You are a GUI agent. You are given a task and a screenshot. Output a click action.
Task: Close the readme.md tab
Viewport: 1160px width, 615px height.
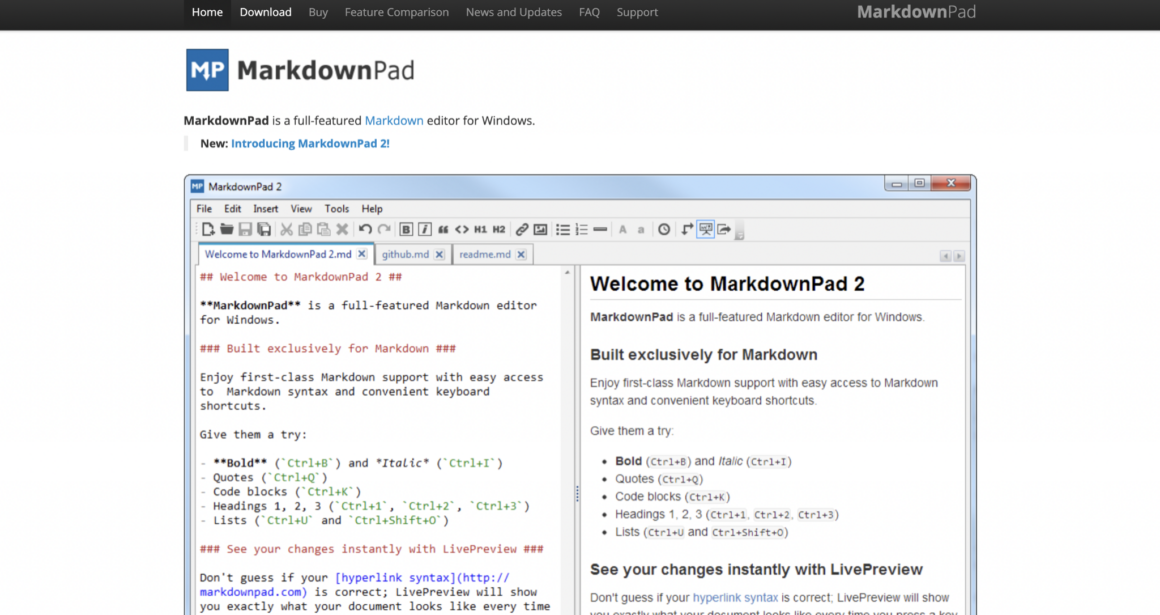pyautogui.click(x=521, y=254)
